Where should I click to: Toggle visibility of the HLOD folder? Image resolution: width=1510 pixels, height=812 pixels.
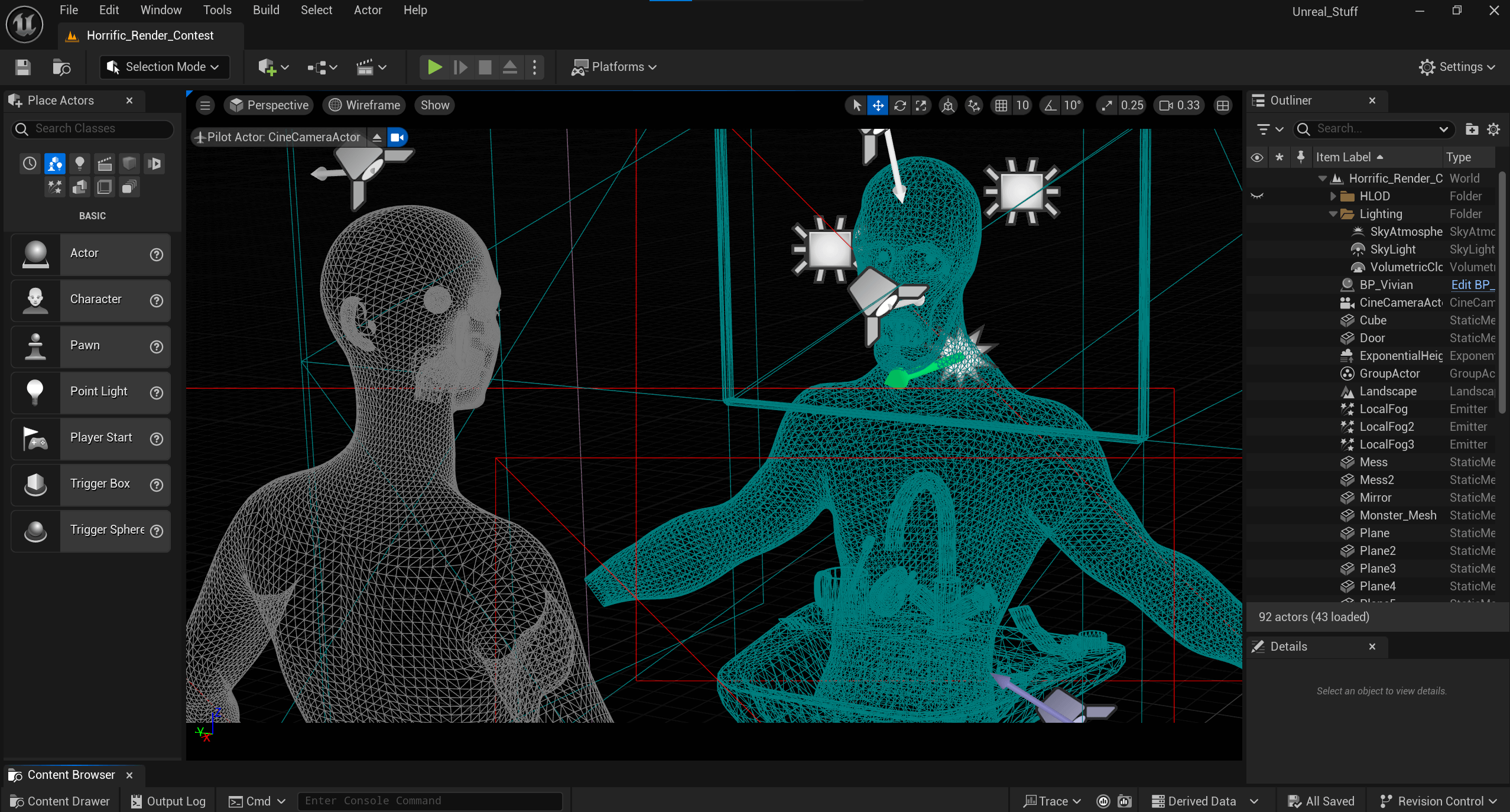point(1257,196)
